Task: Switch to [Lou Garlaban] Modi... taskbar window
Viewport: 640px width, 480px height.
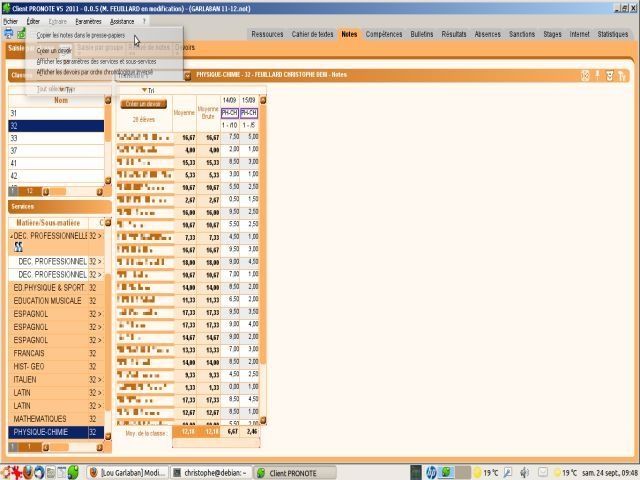Action: [x=128, y=473]
